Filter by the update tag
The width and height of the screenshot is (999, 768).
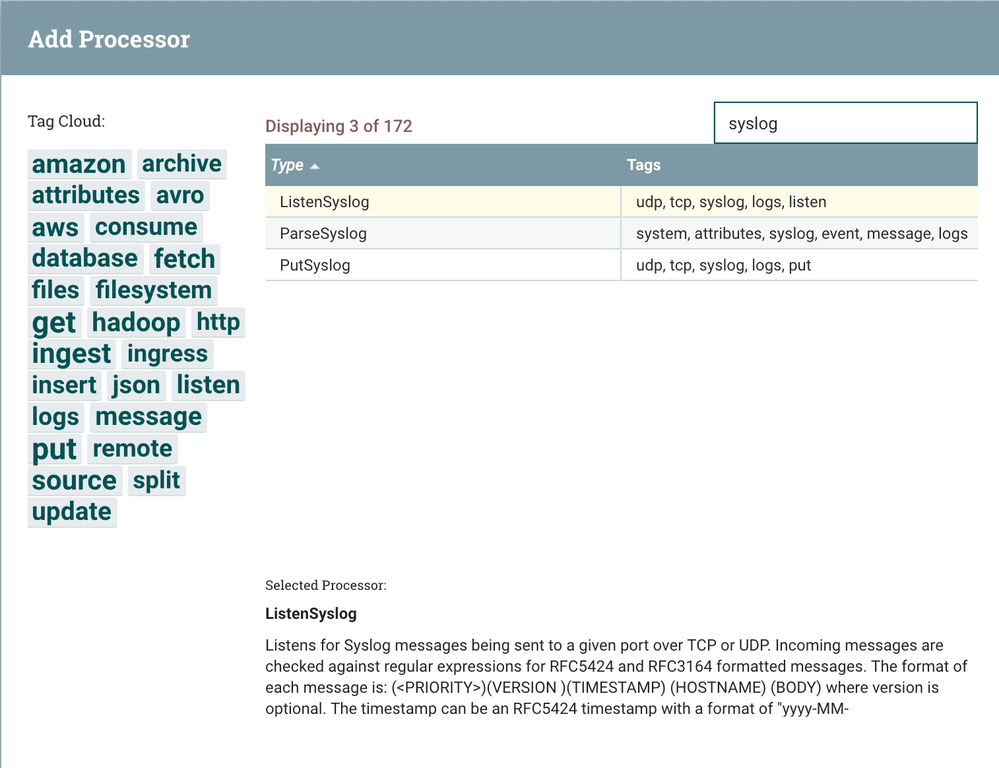coord(72,512)
